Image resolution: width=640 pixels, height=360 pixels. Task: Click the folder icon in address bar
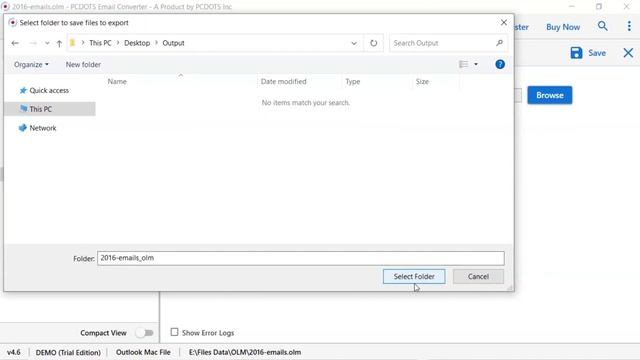coord(73,42)
